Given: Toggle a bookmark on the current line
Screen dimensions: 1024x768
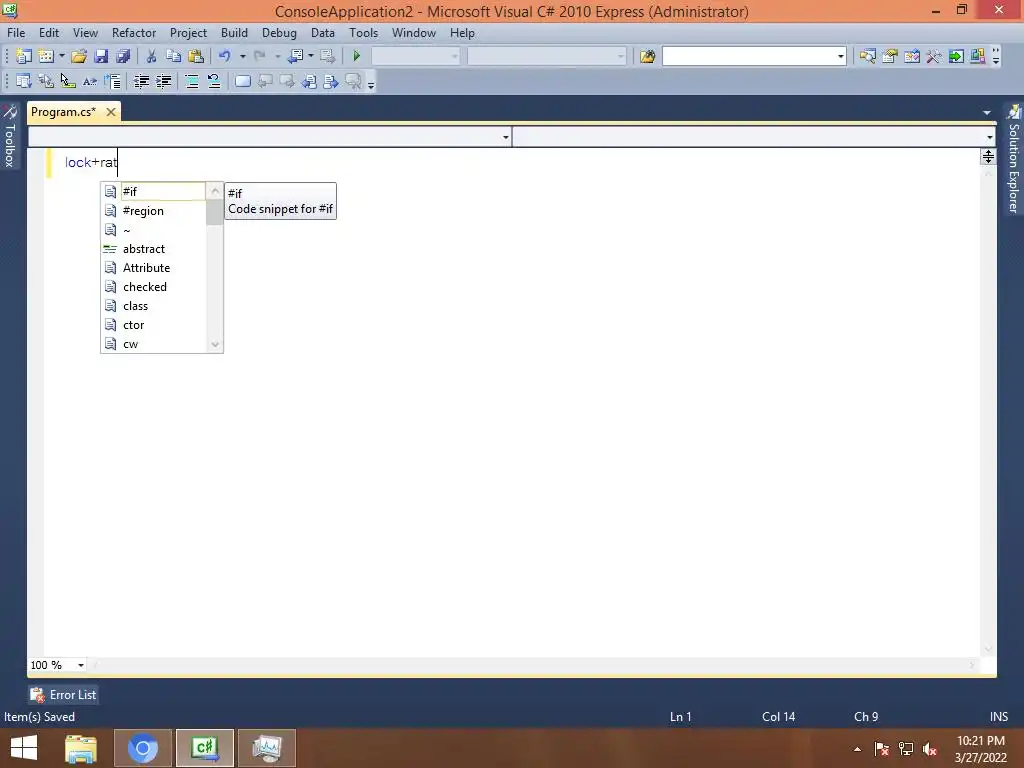Looking at the screenshot, I should [243, 81].
